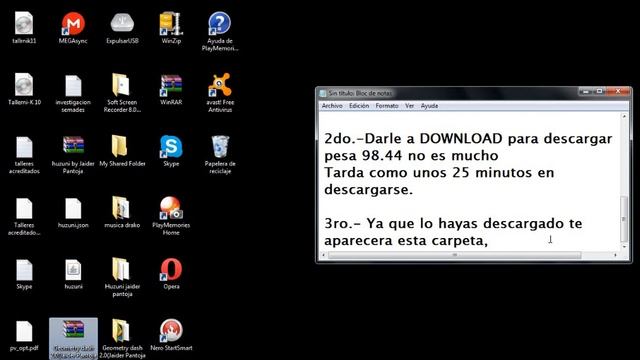Click Notepad vertical scrollbar up arrow
The image size is (640, 360).
point(624,117)
